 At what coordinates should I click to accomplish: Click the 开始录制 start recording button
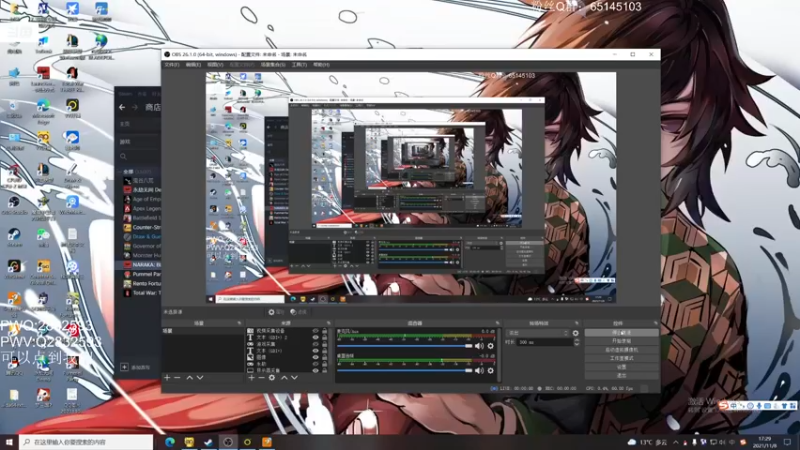(621, 341)
